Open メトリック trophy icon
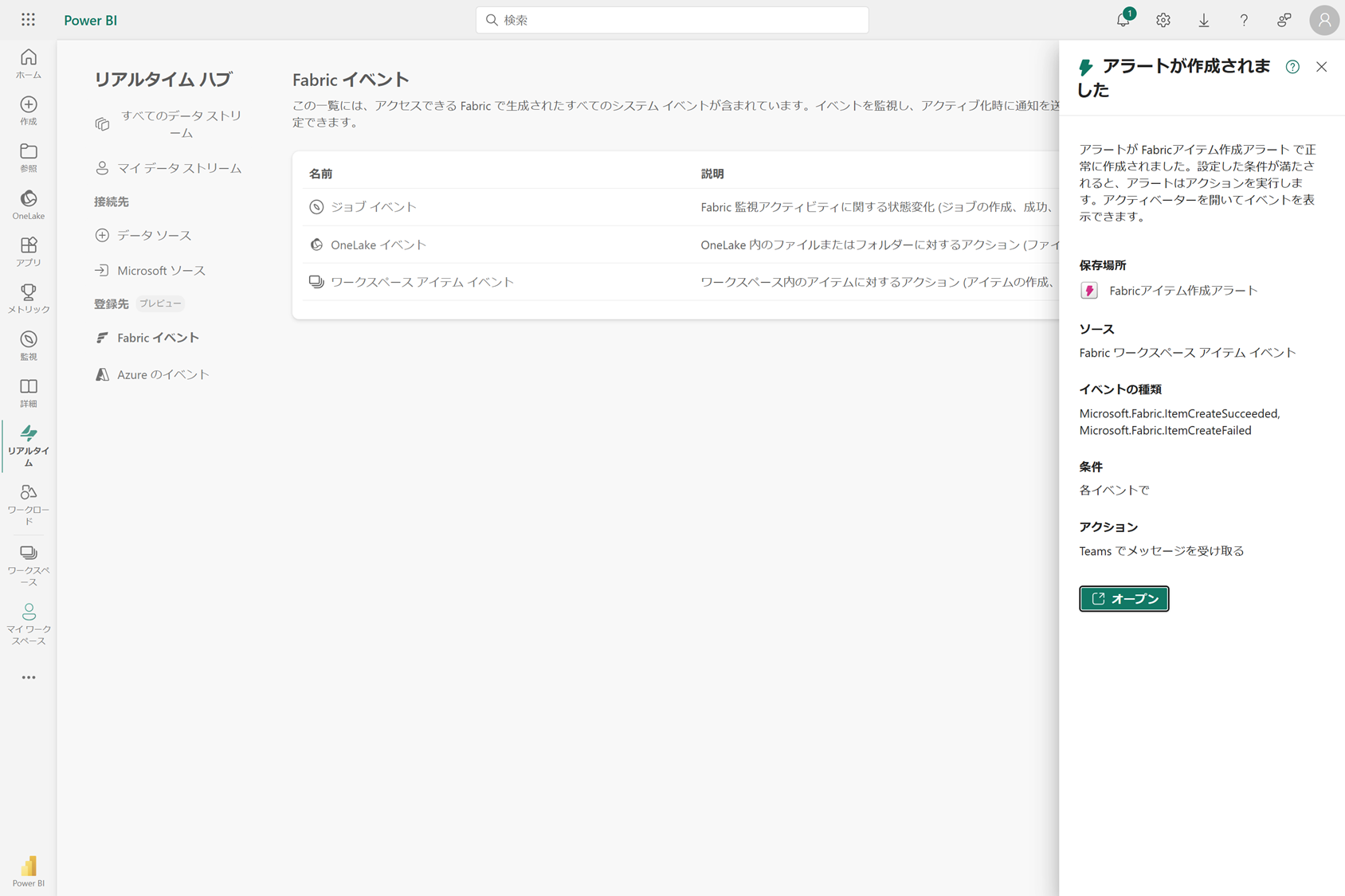Image resolution: width=1345 pixels, height=896 pixels. pos(29,299)
